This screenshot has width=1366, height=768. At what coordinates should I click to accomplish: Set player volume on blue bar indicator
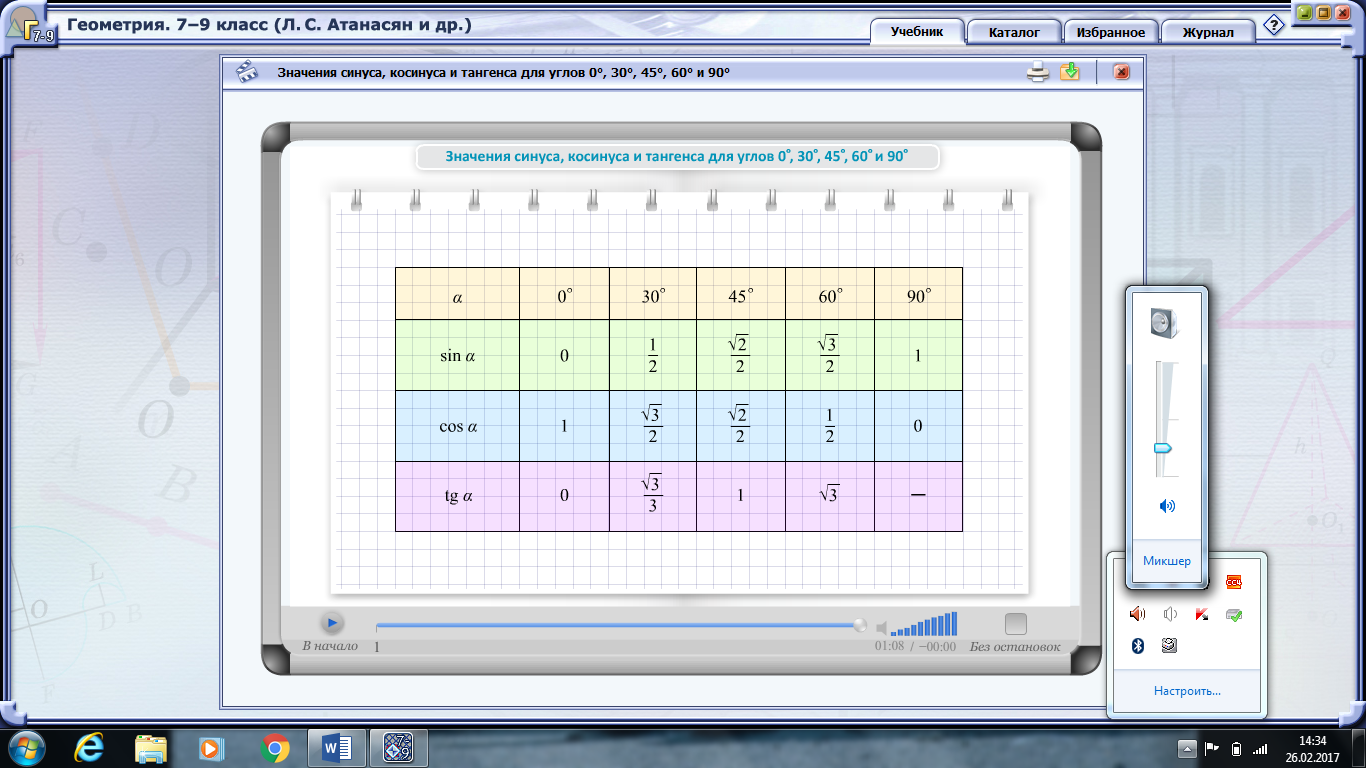tap(924, 624)
